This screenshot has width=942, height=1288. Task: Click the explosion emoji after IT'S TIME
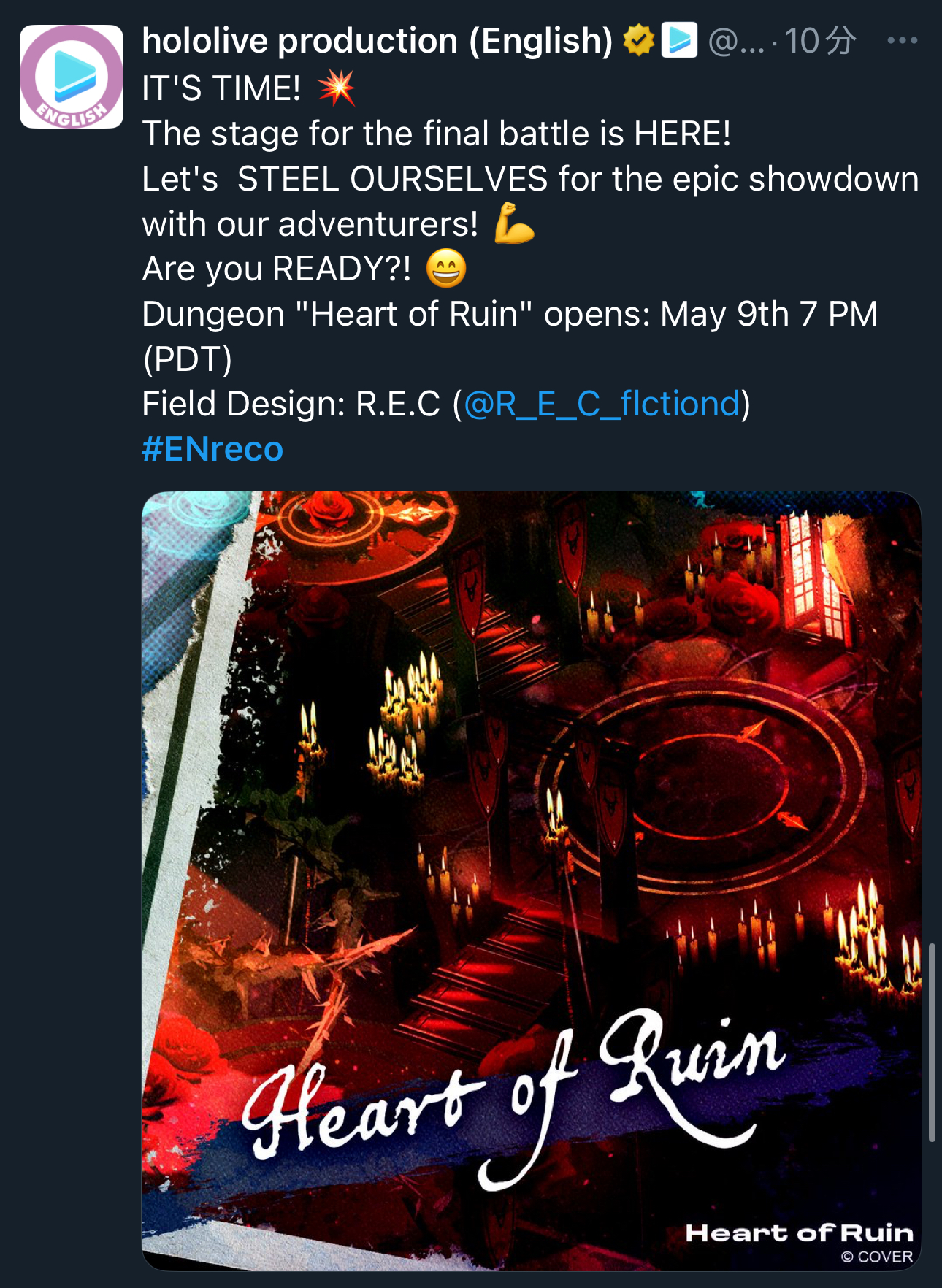point(337,88)
